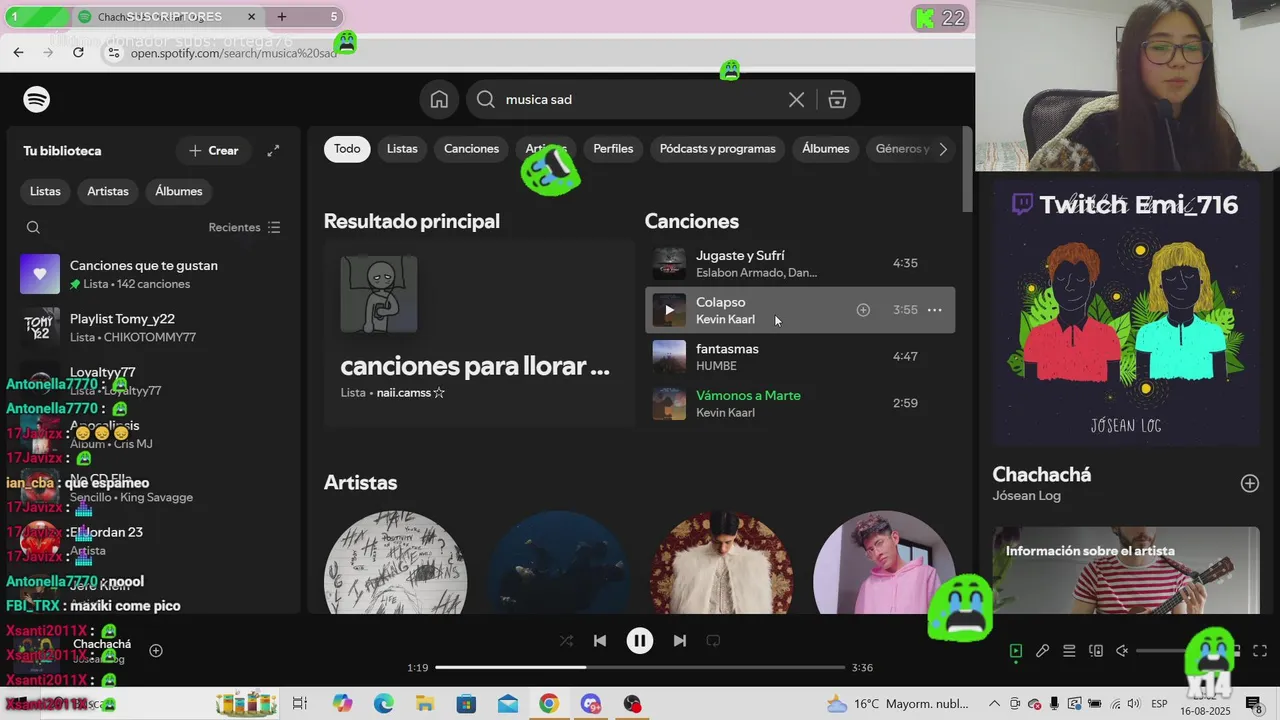Select the Listas search filter tab
The height and width of the screenshot is (720, 1280).
click(x=402, y=149)
